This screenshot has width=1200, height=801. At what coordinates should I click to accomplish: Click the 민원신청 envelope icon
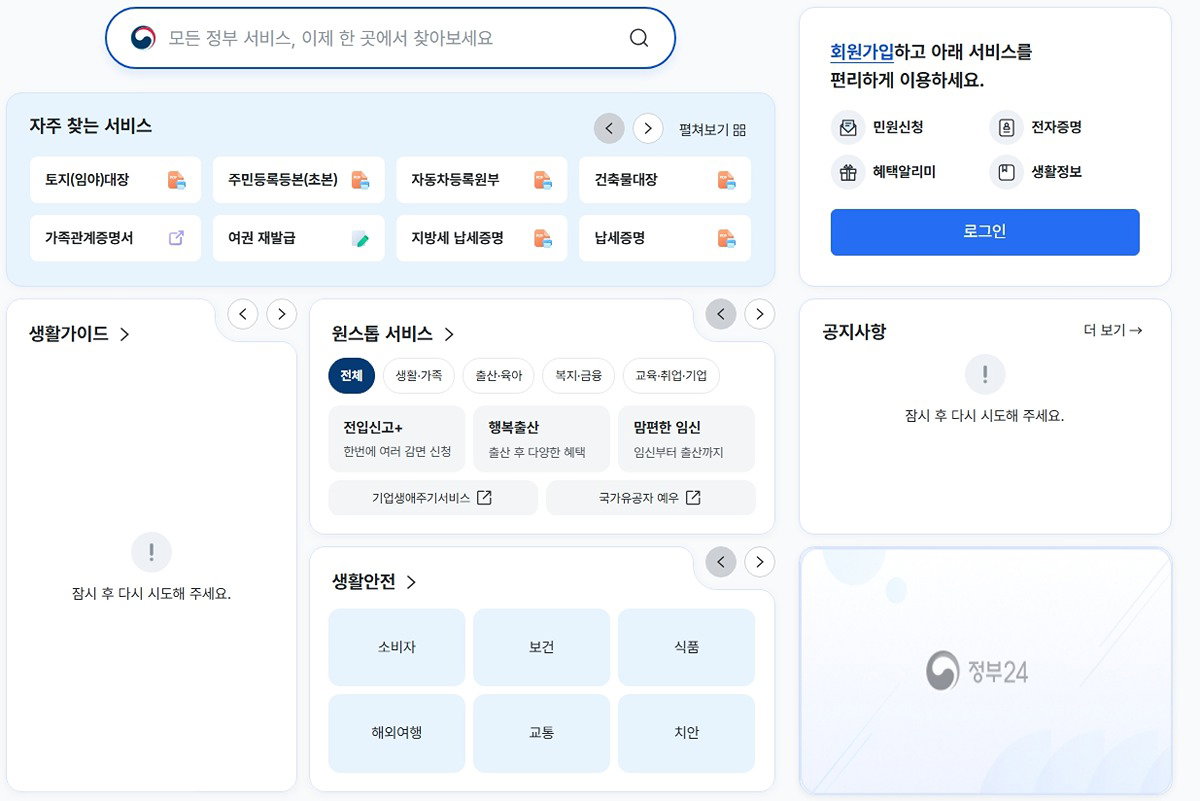point(848,128)
